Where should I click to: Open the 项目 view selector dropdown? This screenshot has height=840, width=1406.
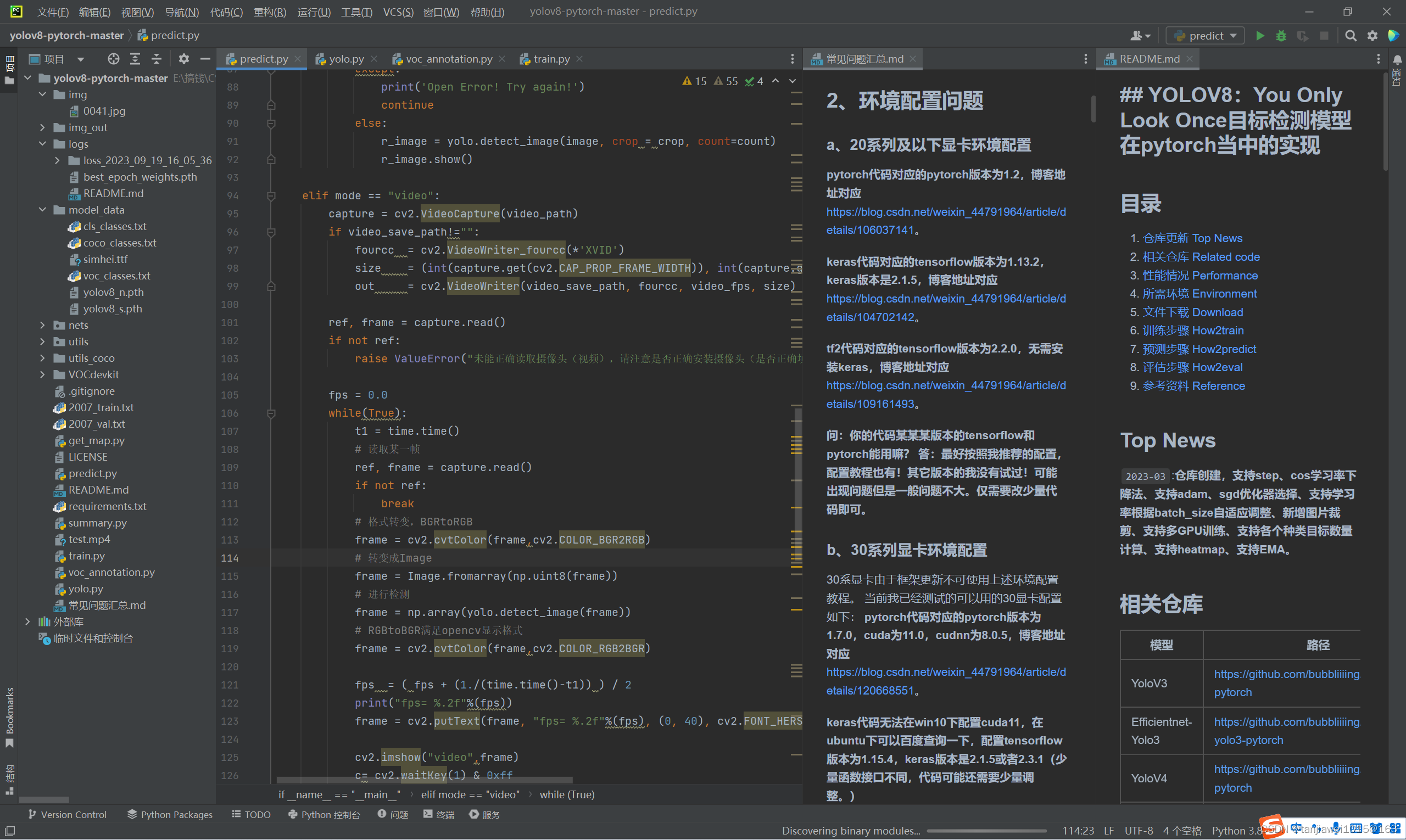[57, 59]
